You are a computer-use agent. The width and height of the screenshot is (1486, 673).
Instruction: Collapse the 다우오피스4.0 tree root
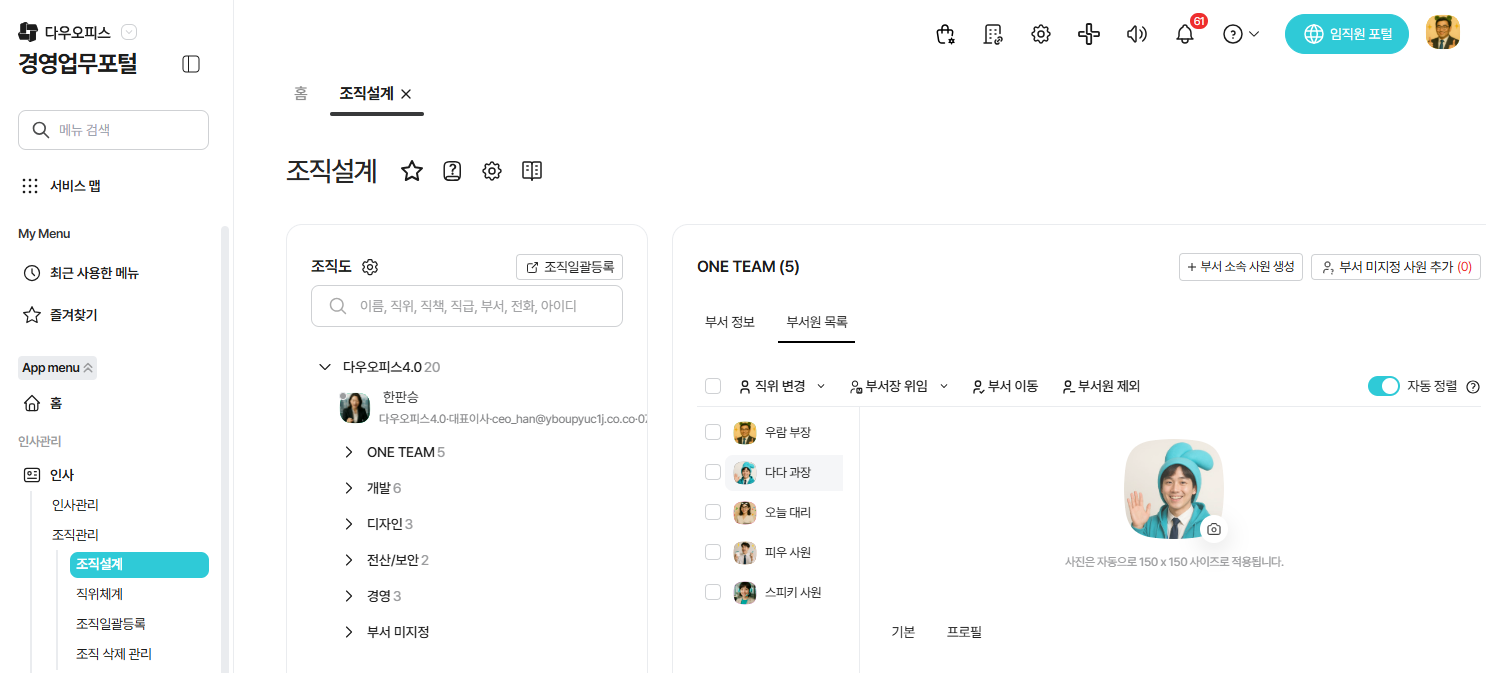324,367
